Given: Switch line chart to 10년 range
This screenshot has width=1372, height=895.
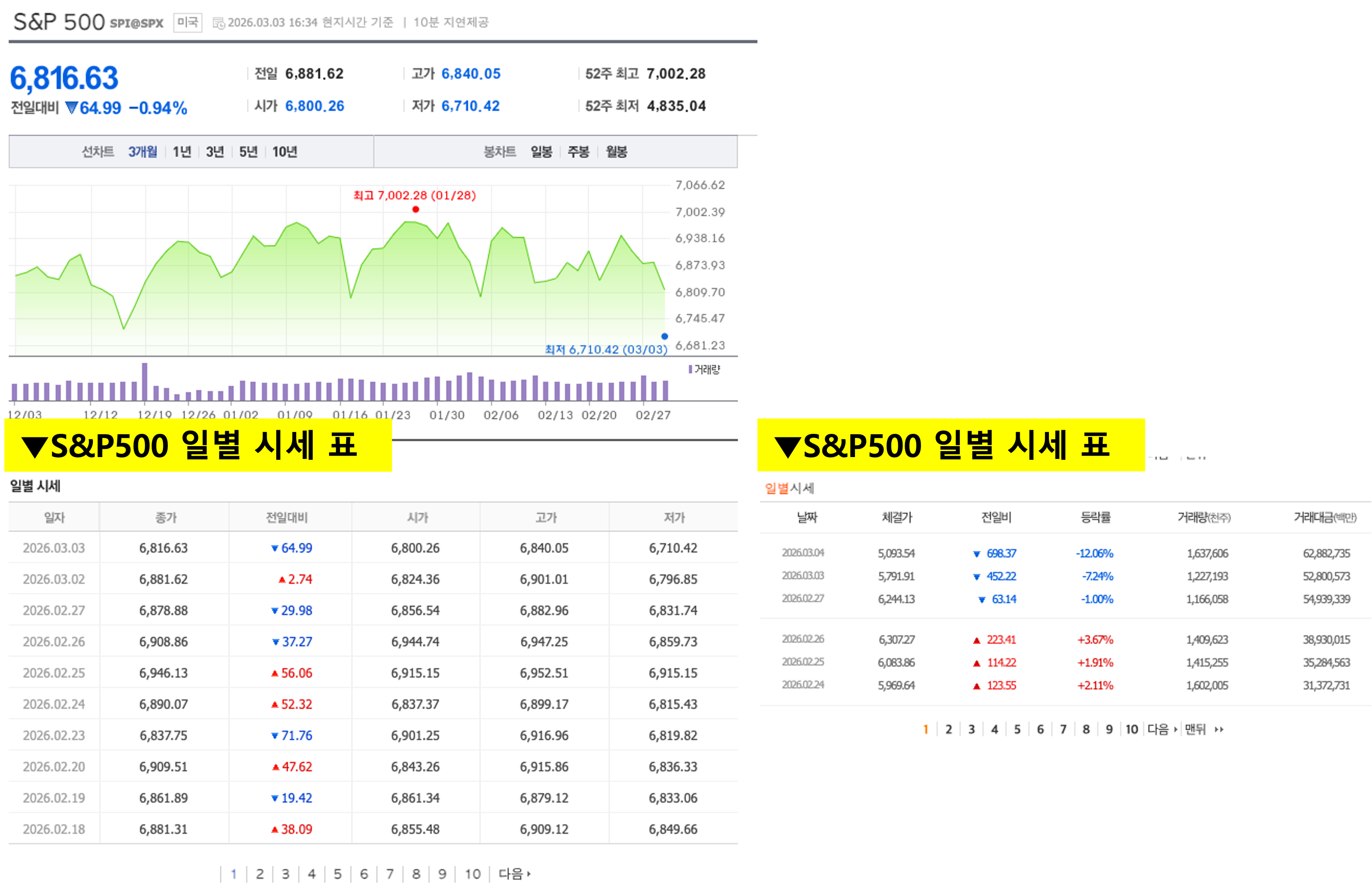Looking at the screenshot, I should point(284,152).
